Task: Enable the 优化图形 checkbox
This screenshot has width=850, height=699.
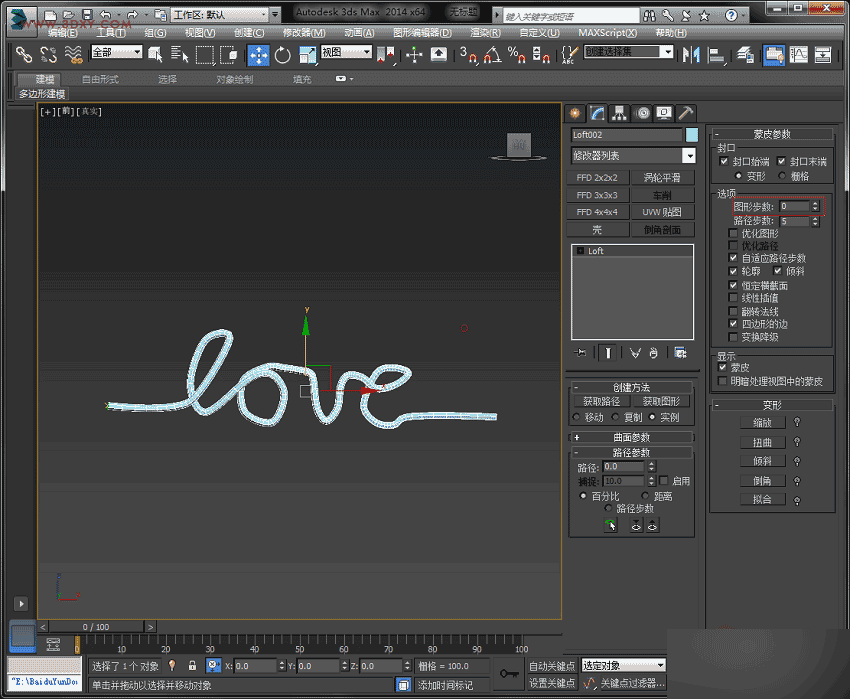Action: (733, 234)
